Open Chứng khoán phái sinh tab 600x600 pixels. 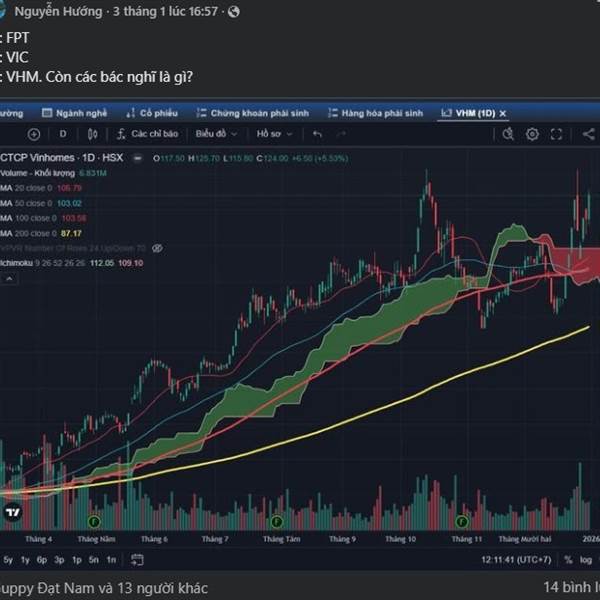(252, 113)
